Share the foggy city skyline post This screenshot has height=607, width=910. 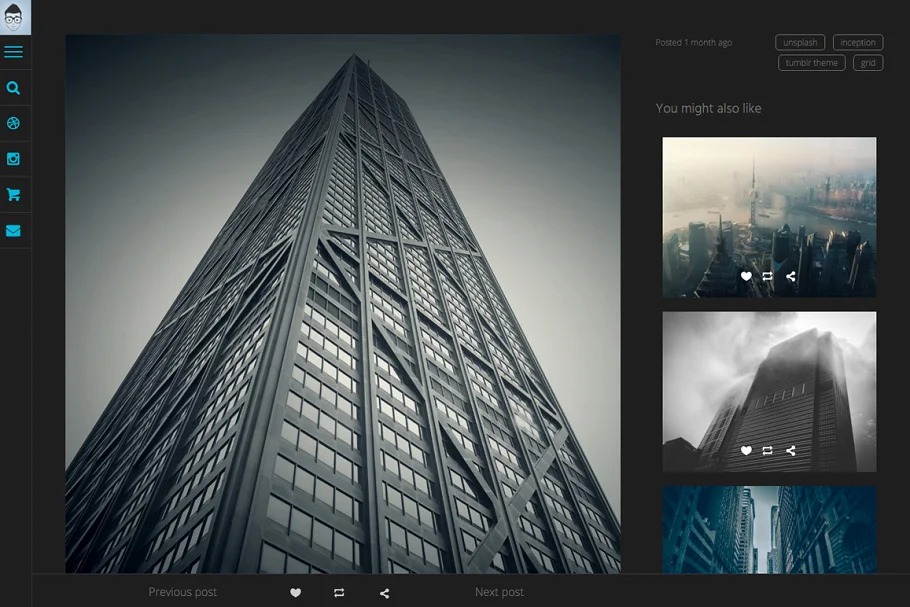point(790,276)
